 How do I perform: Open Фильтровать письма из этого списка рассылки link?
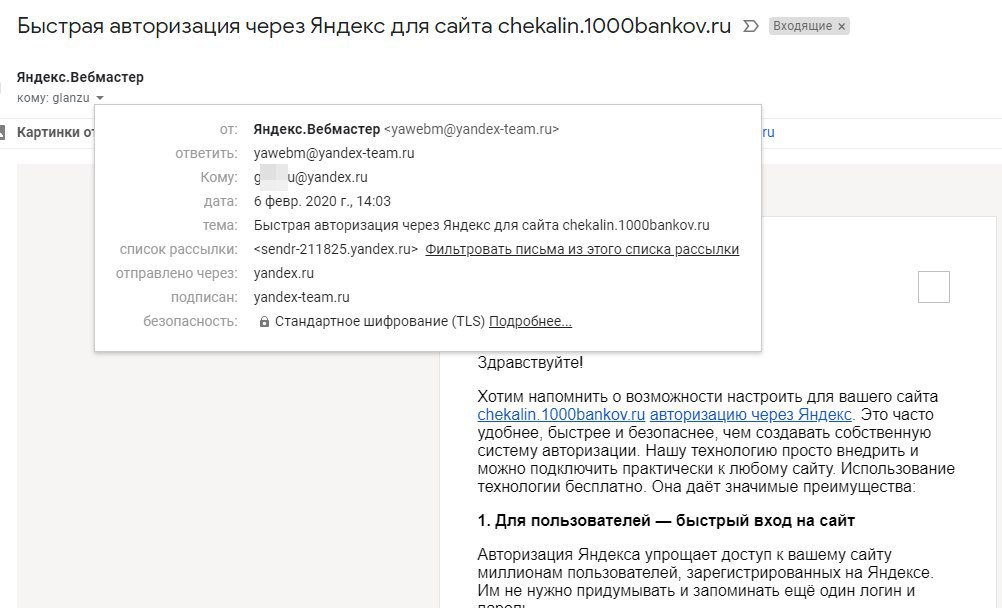[582, 249]
